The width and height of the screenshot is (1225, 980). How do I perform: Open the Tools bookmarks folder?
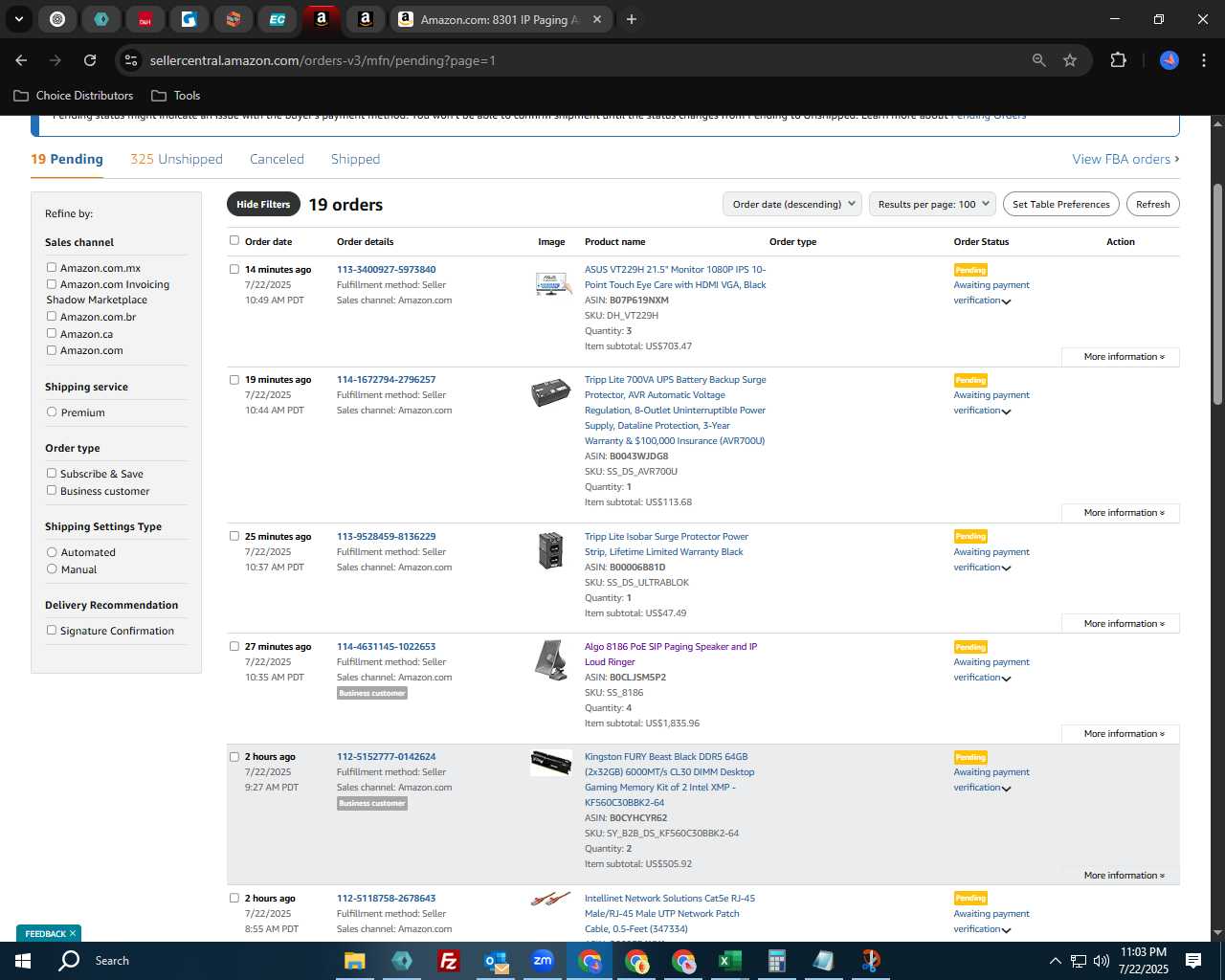175,96
